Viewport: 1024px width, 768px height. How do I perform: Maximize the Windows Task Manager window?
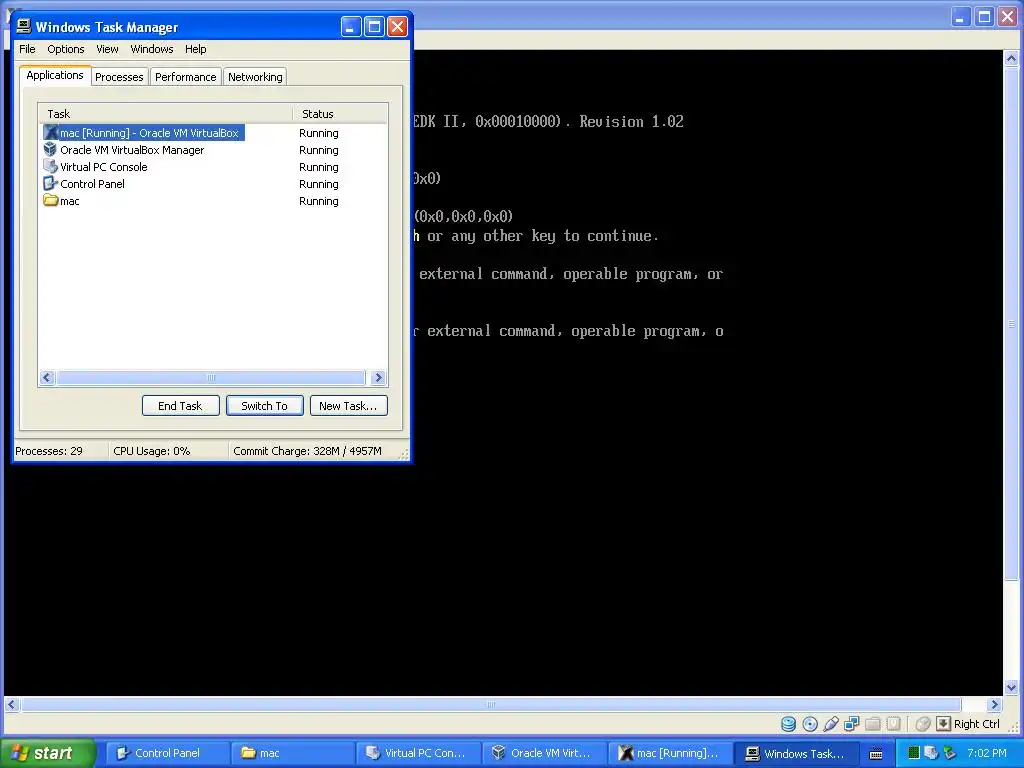[x=374, y=27]
